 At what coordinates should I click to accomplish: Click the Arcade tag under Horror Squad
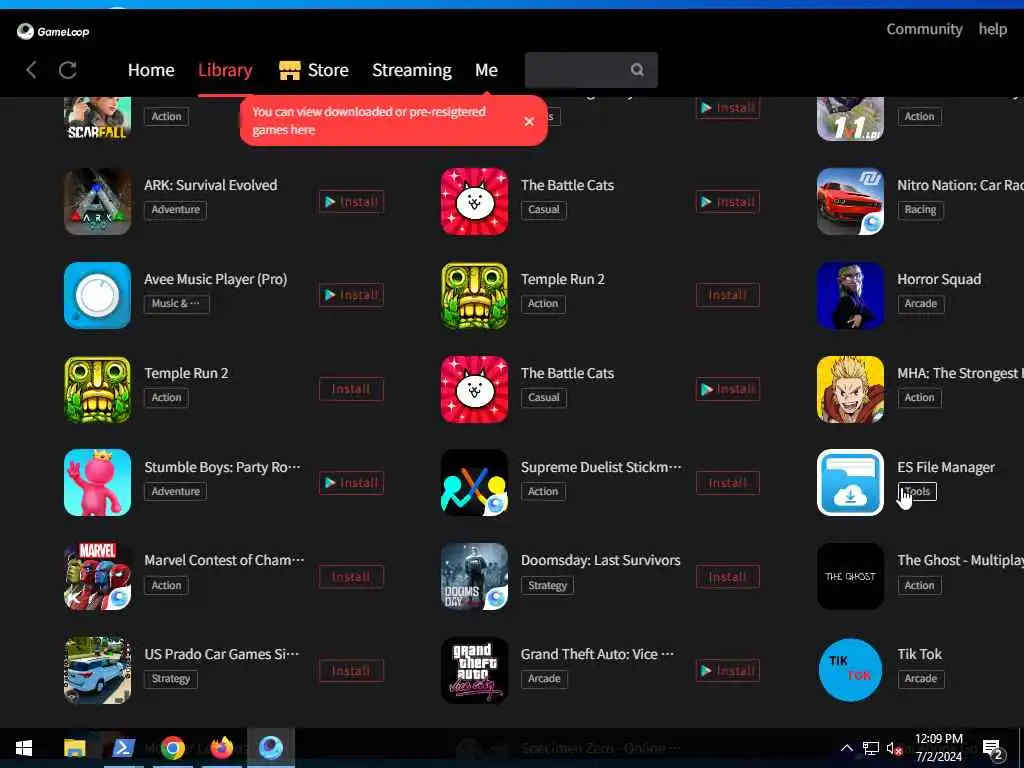click(x=921, y=304)
